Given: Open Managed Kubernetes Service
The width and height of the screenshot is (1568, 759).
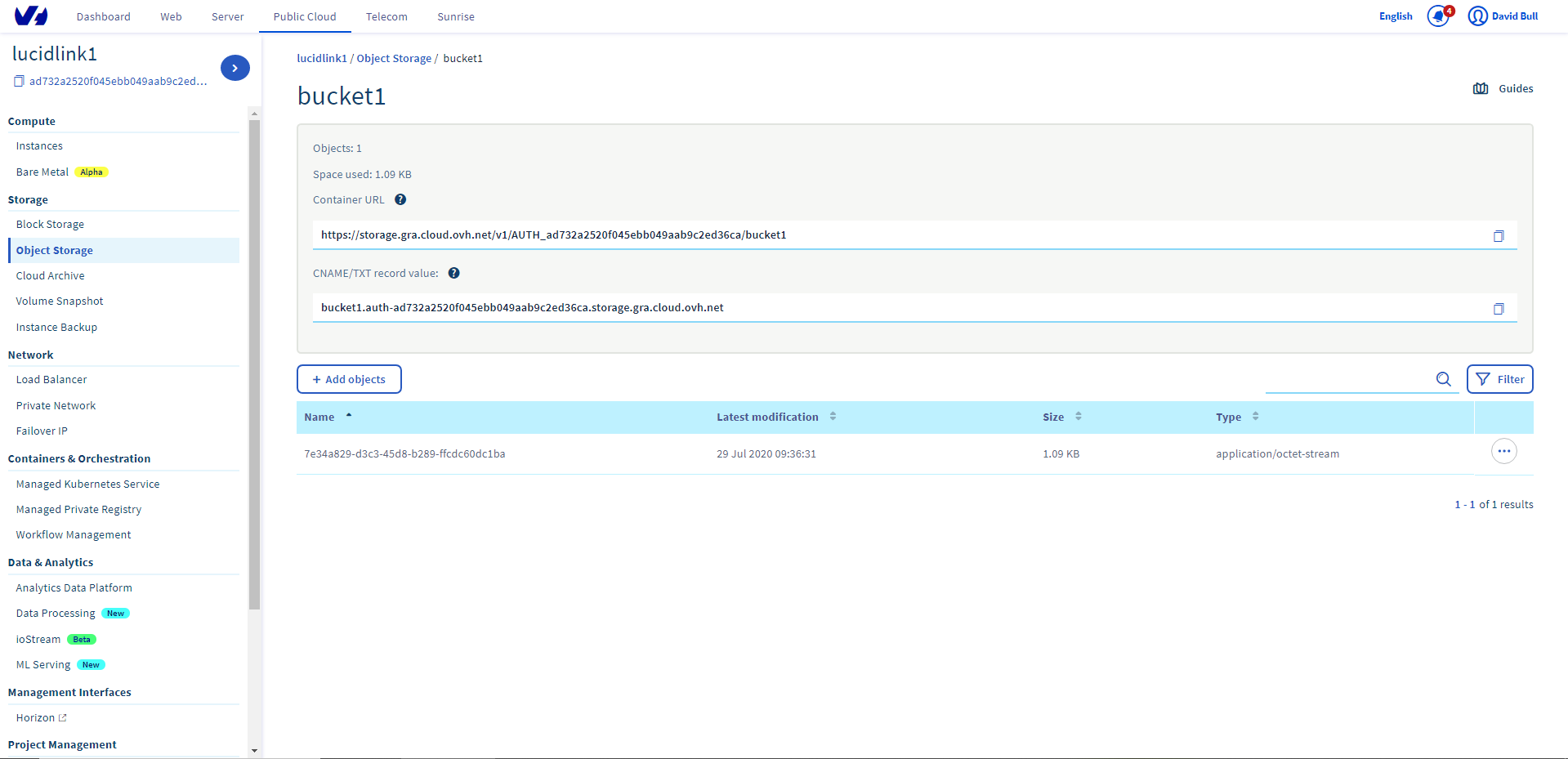Looking at the screenshot, I should pyautogui.click(x=87, y=484).
